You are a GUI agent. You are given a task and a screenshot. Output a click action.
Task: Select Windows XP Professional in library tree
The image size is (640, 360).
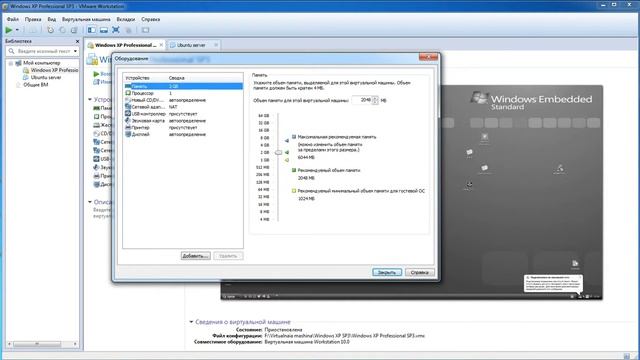(x=54, y=70)
